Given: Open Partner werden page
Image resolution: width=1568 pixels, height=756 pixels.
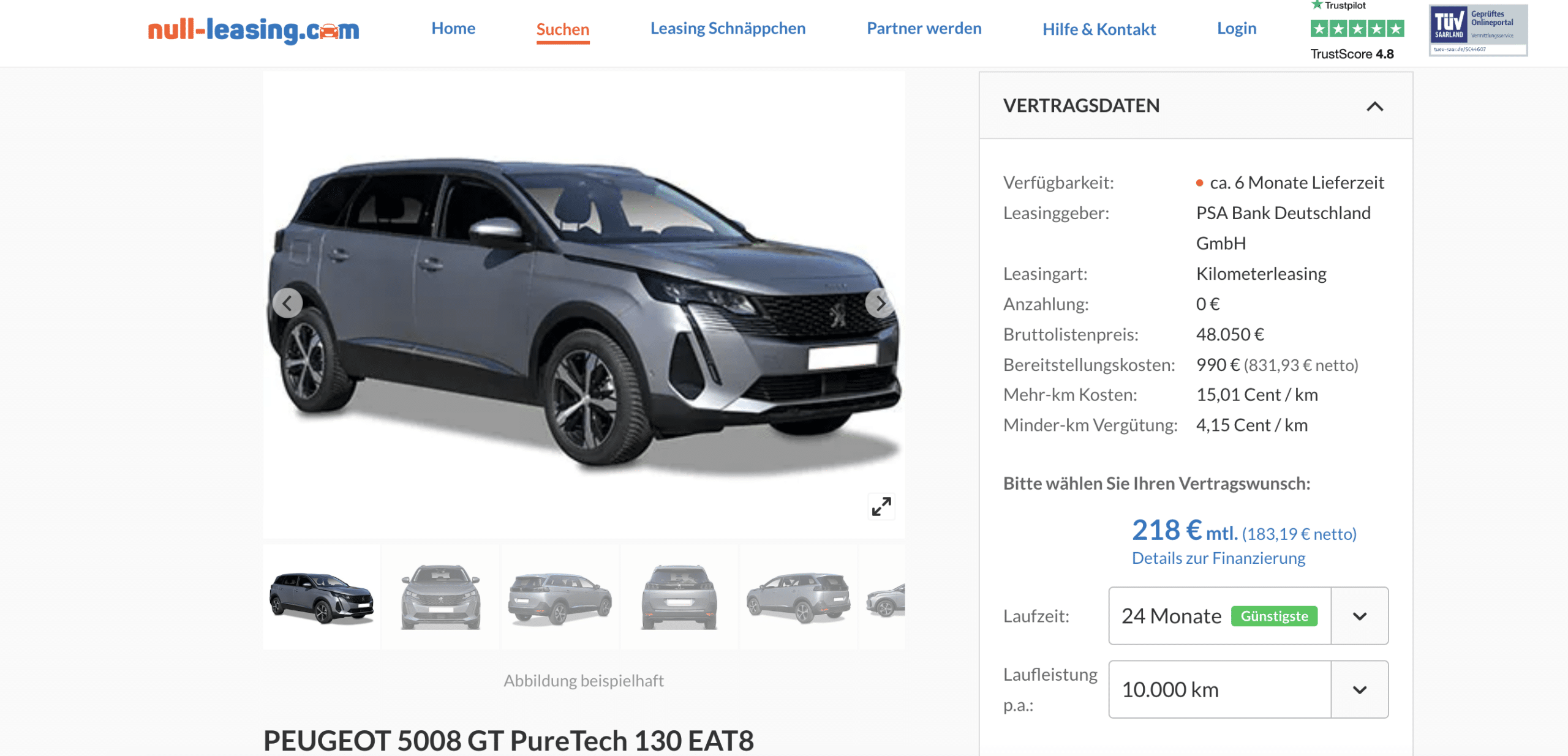Looking at the screenshot, I should pos(924,28).
